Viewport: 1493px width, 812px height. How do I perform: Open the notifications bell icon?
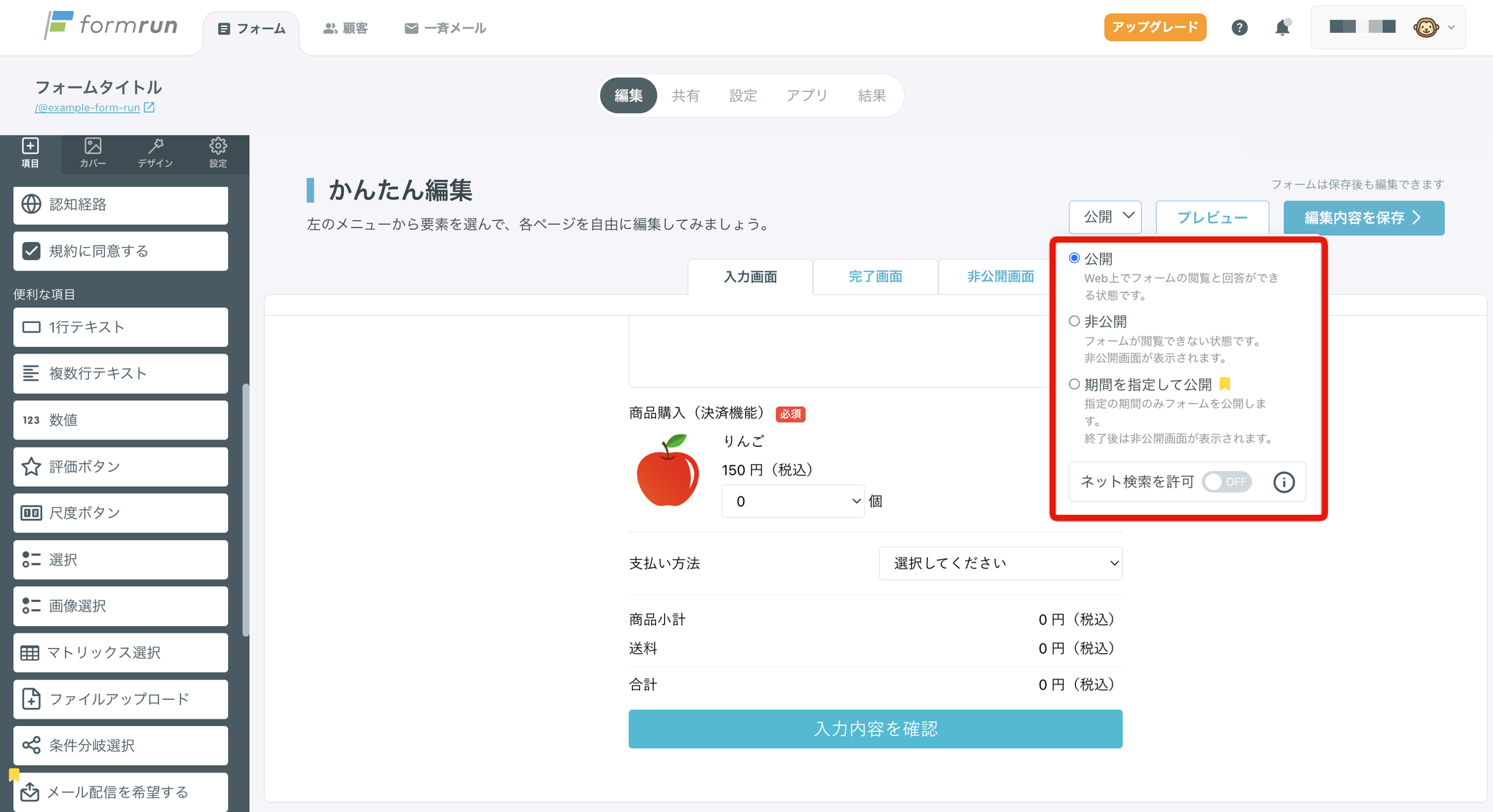pos(1282,28)
